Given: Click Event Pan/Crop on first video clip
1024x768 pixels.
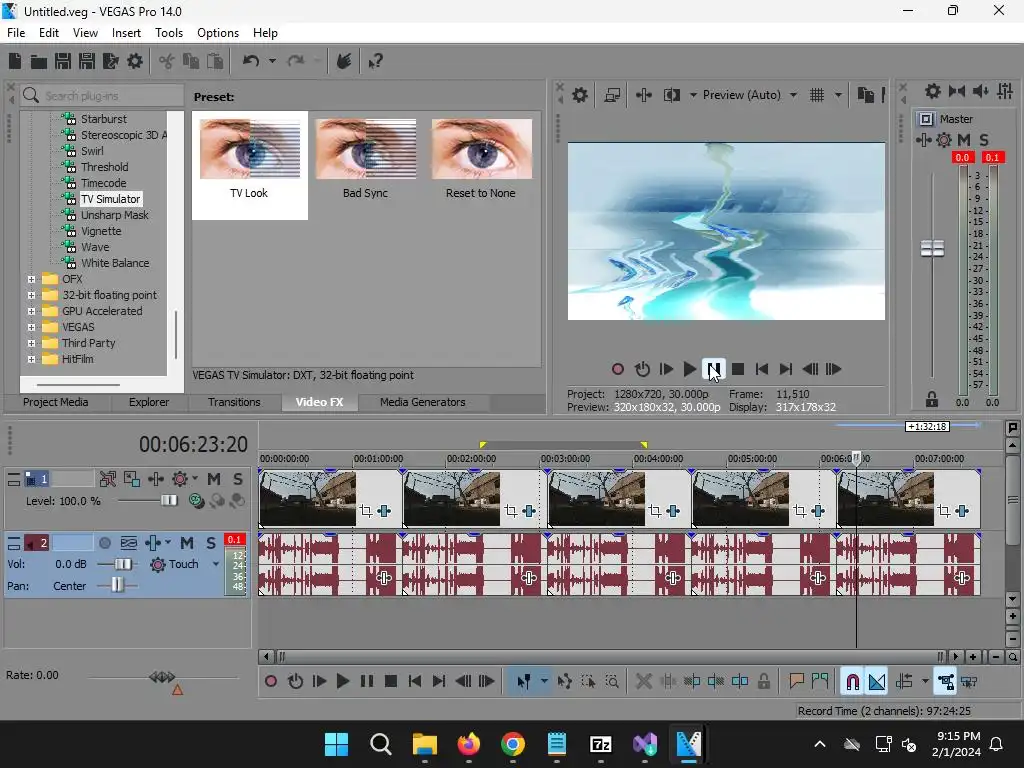Looking at the screenshot, I should coord(366,511).
